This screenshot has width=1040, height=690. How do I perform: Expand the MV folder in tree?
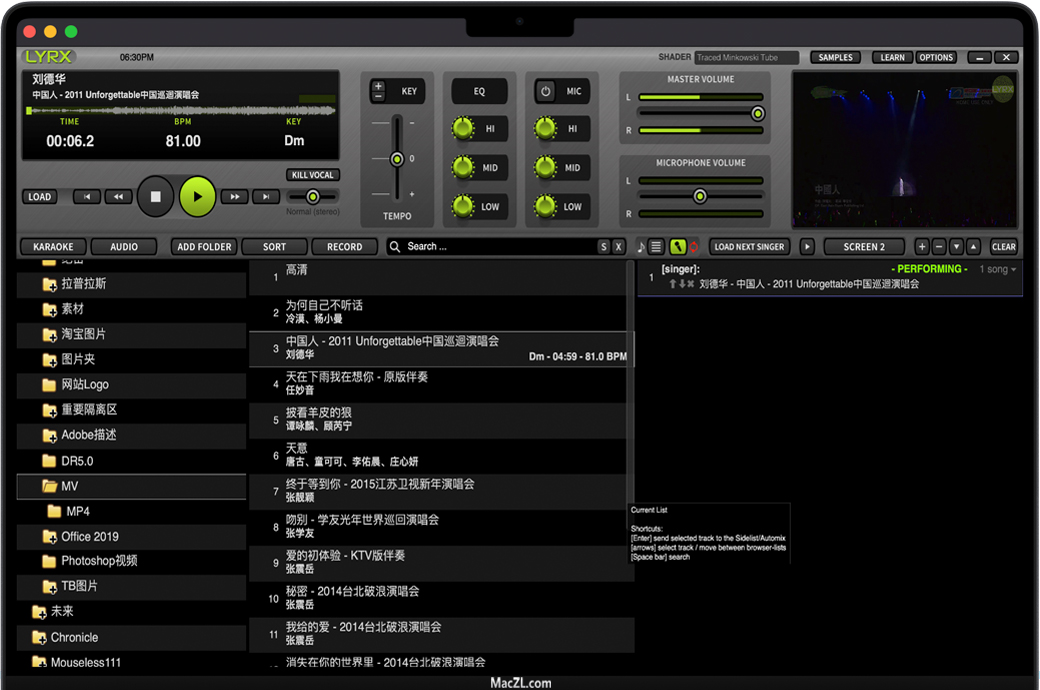point(50,487)
